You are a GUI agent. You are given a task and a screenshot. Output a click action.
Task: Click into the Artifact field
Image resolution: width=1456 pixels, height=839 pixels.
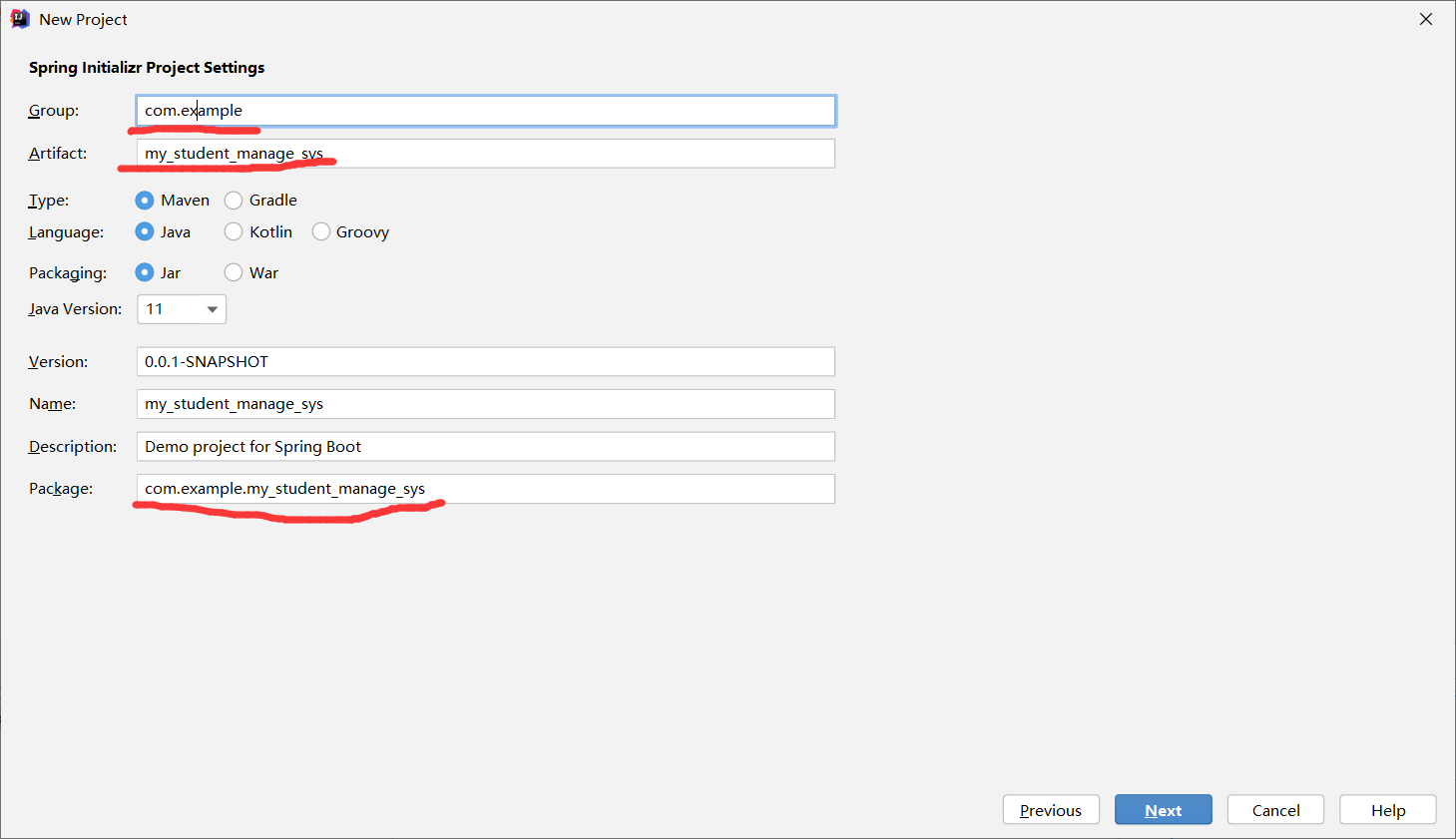pyautogui.click(x=486, y=154)
